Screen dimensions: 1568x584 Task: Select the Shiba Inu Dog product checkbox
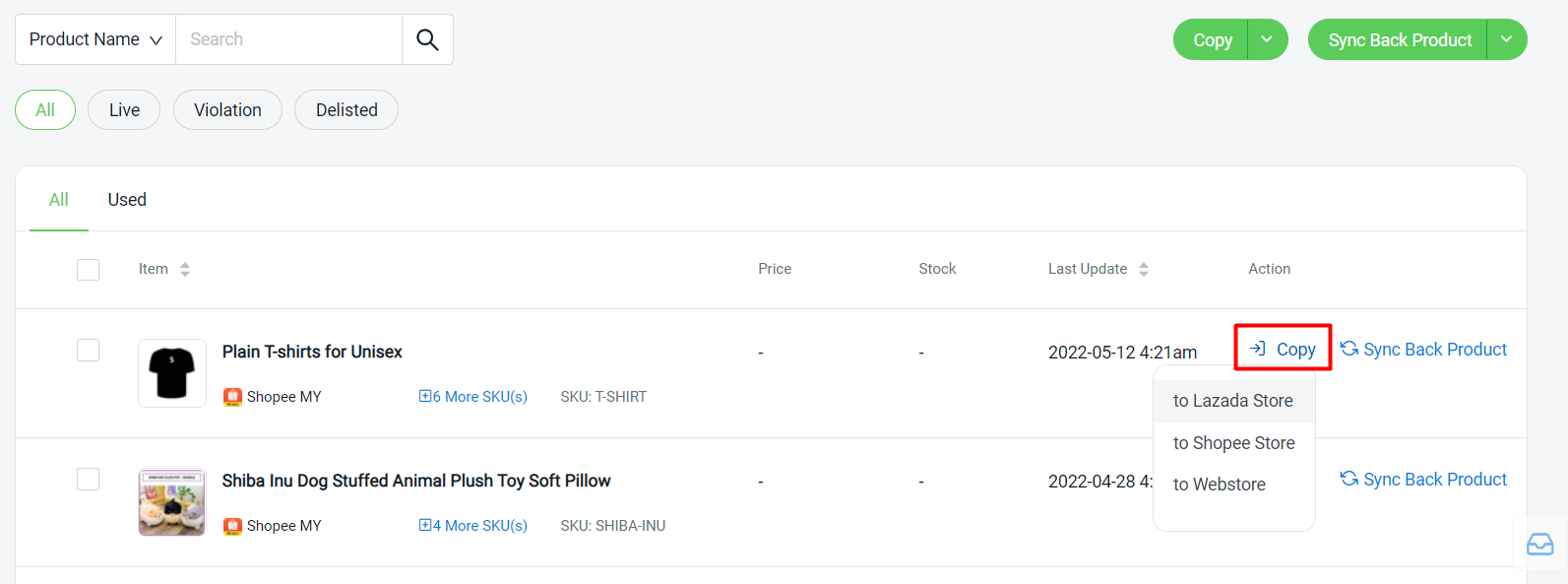[x=89, y=479]
